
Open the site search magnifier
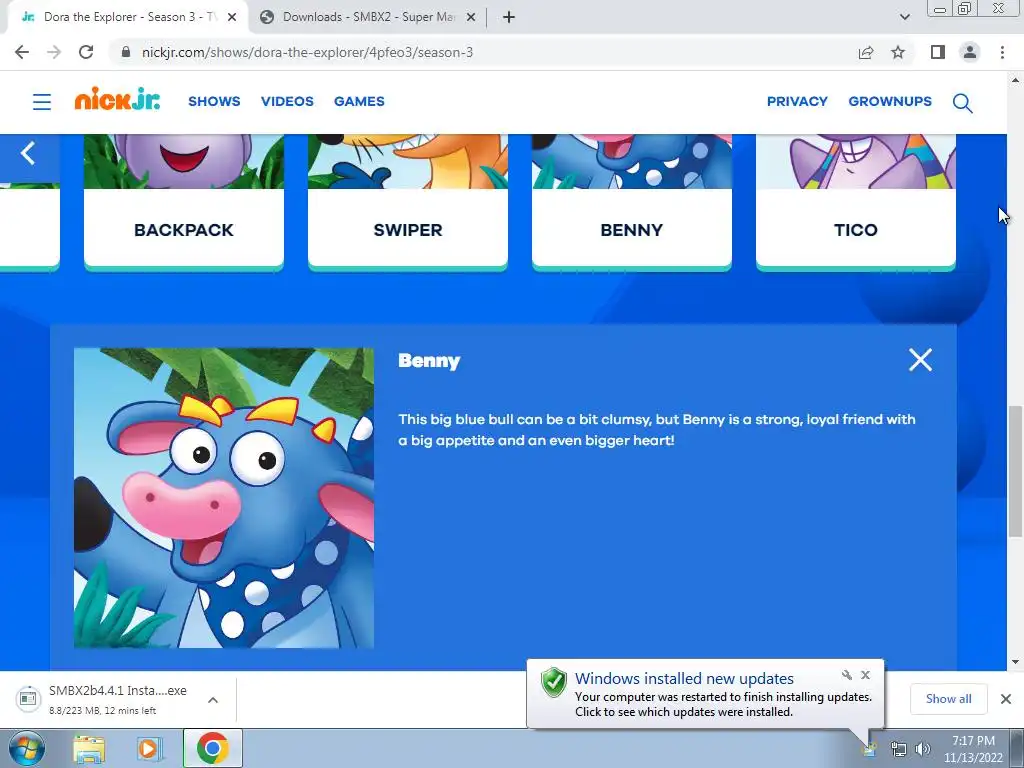[963, 103]
